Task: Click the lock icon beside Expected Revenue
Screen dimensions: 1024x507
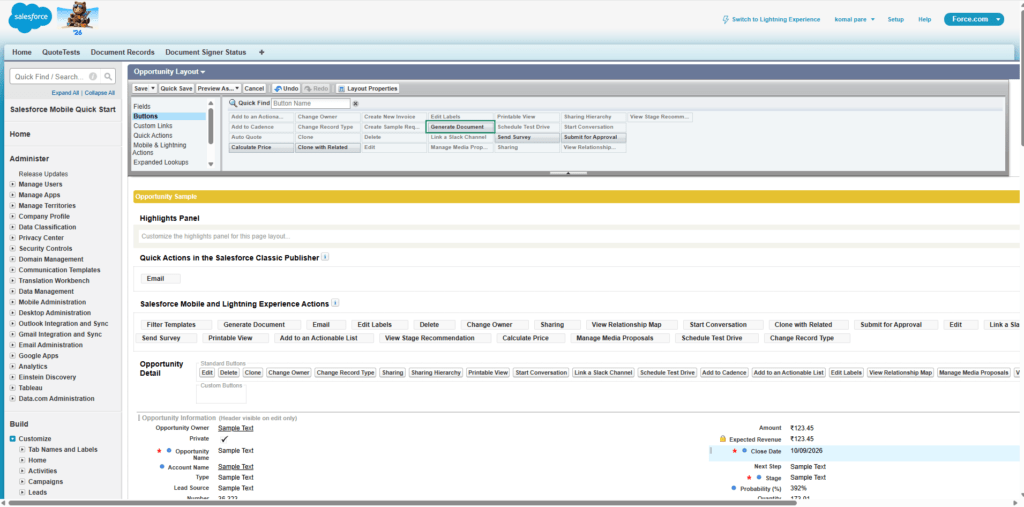Action: point(723,439)
